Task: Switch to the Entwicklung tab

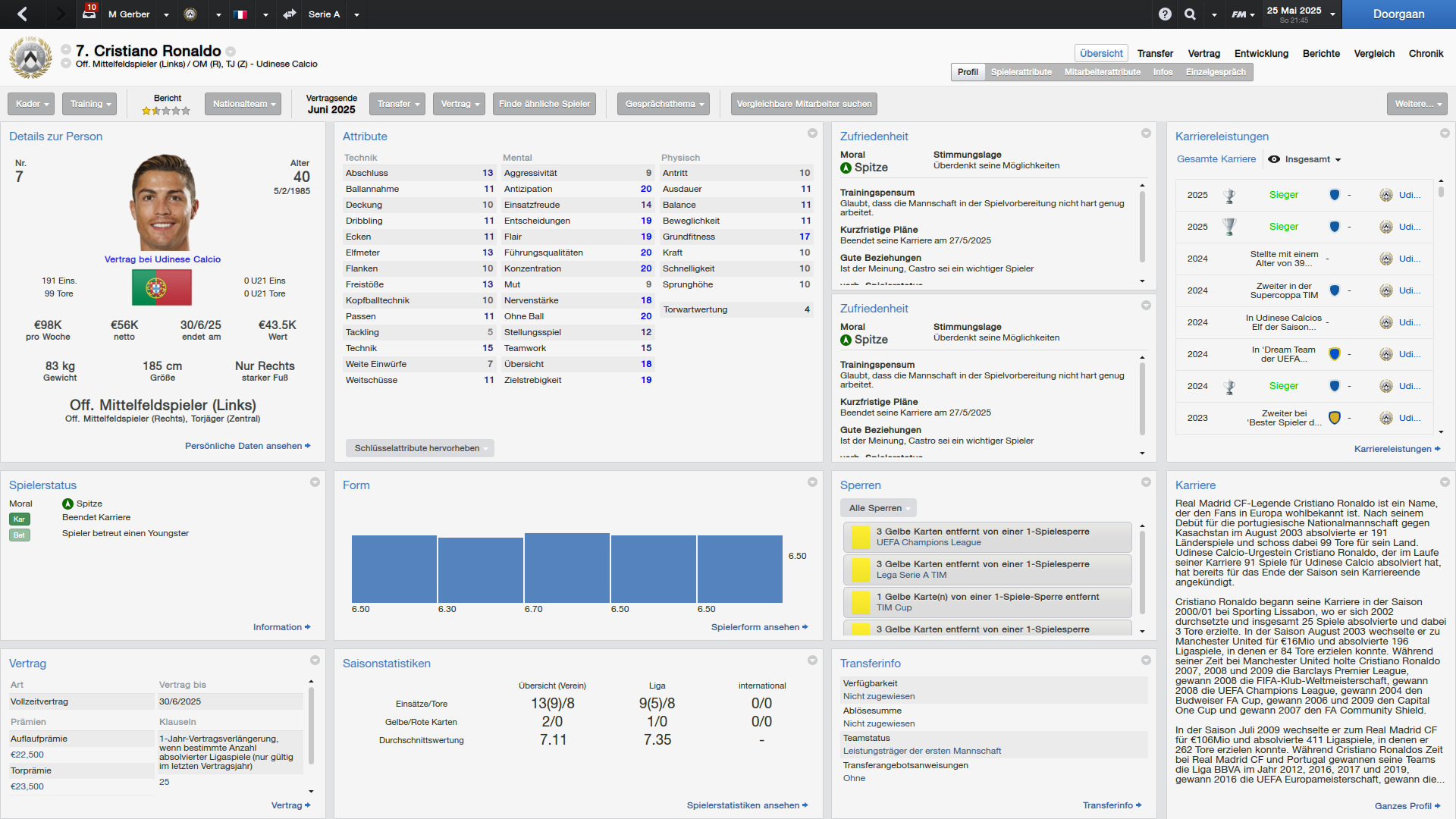Action: [x=1261, y=53]
